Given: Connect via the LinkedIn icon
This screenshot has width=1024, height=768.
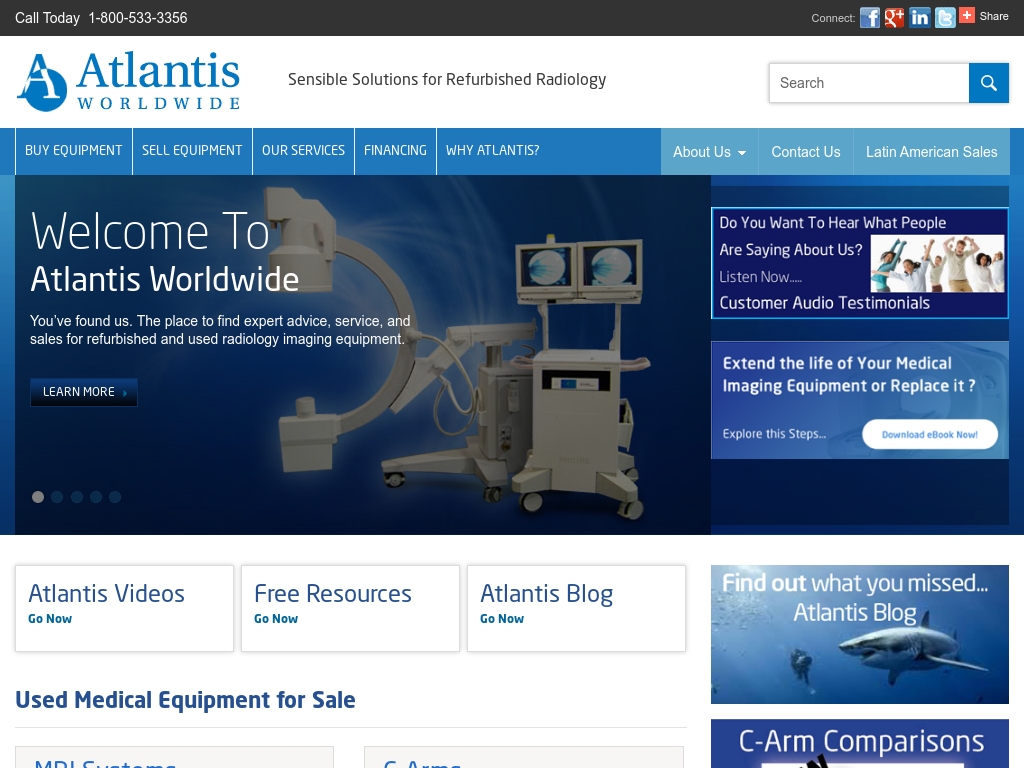Looking at the screenshot, I should point(919,17).
